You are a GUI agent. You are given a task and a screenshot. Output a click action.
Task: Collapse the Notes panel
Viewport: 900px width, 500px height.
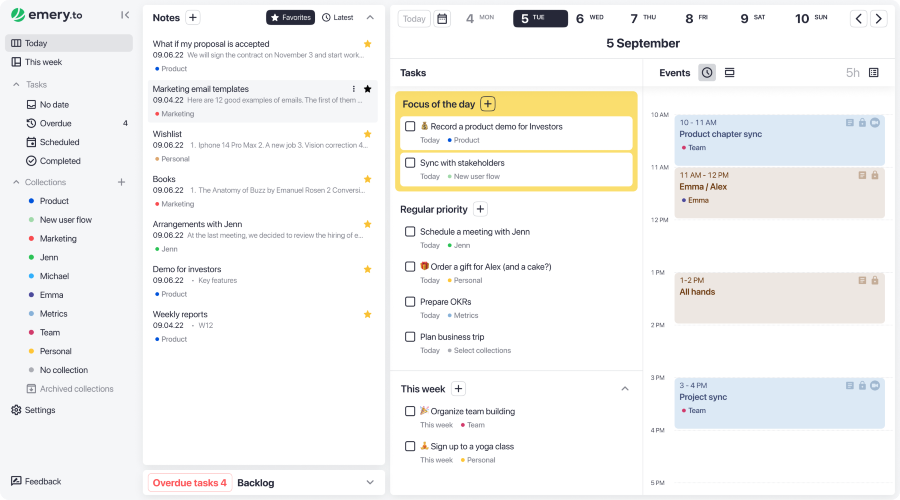[x=370, y=18]
